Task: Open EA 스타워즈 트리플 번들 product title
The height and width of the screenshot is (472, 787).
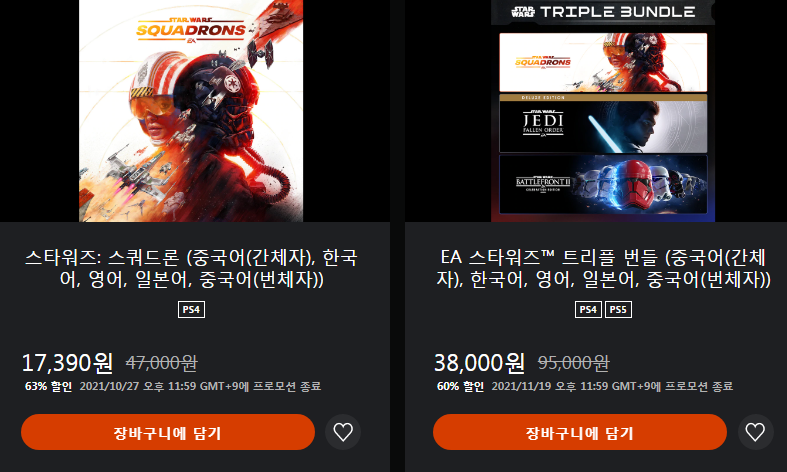Action: pos(603,268)
